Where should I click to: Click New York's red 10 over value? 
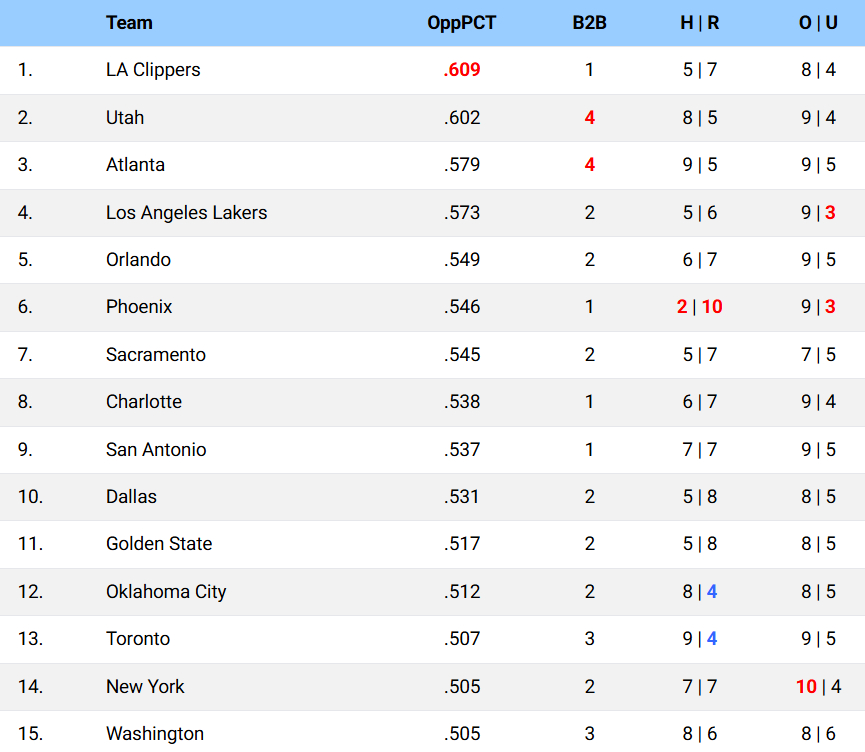806,687
